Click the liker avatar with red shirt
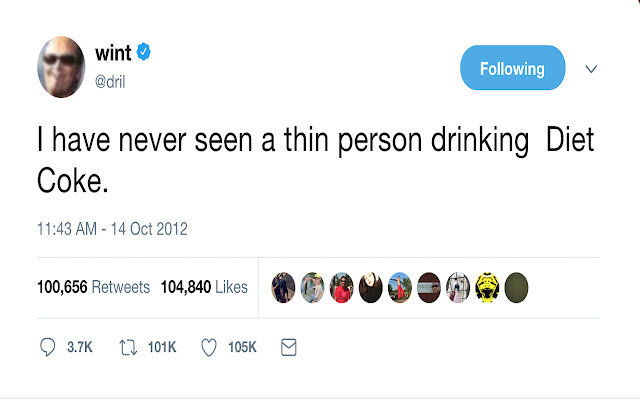This screenshot has width=640, height=400. tap(341, 287)
